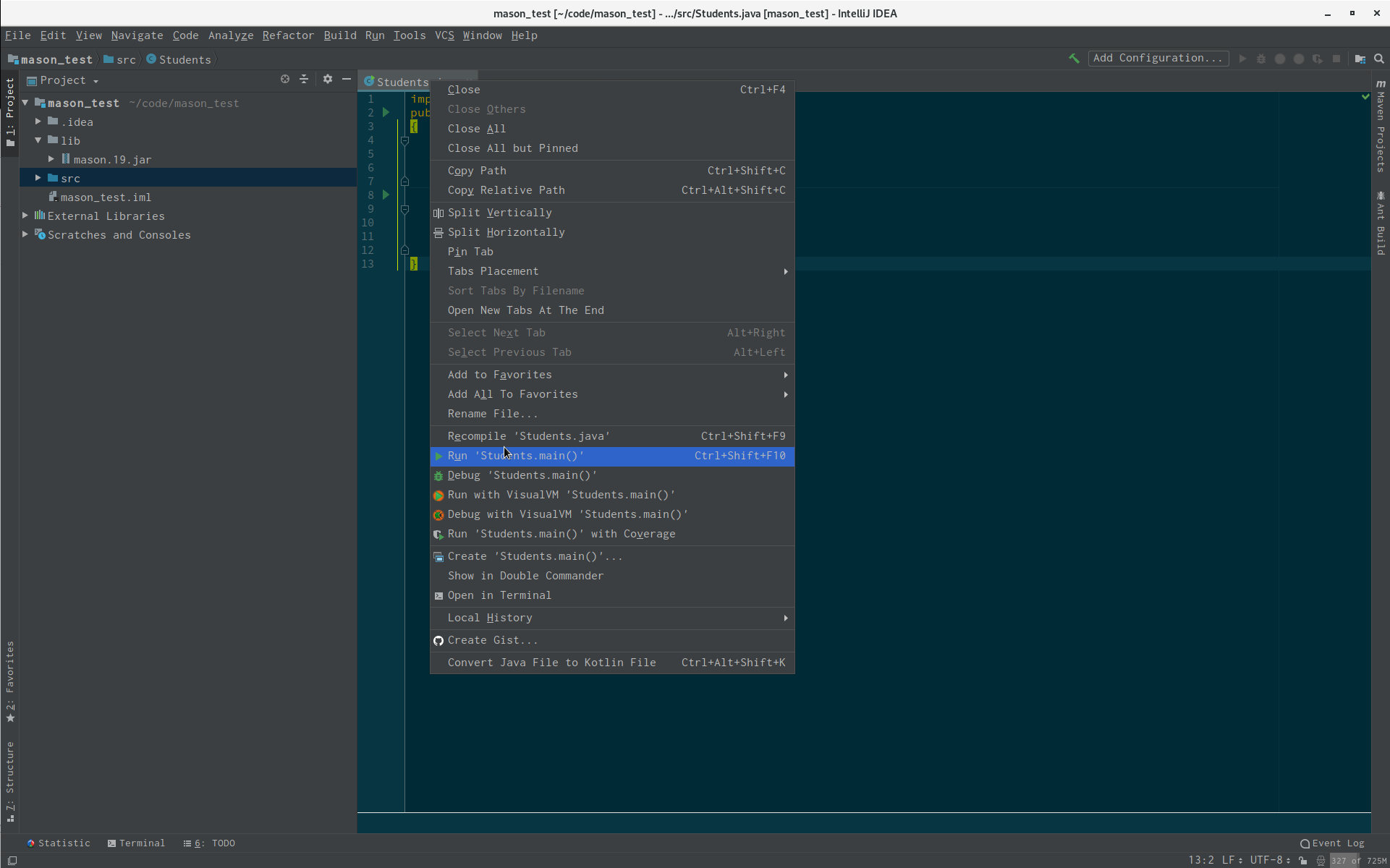Collapse the lib folder
Image resolution: width=1390 pixels, height=868 pixels.
(x=38, y=140)
